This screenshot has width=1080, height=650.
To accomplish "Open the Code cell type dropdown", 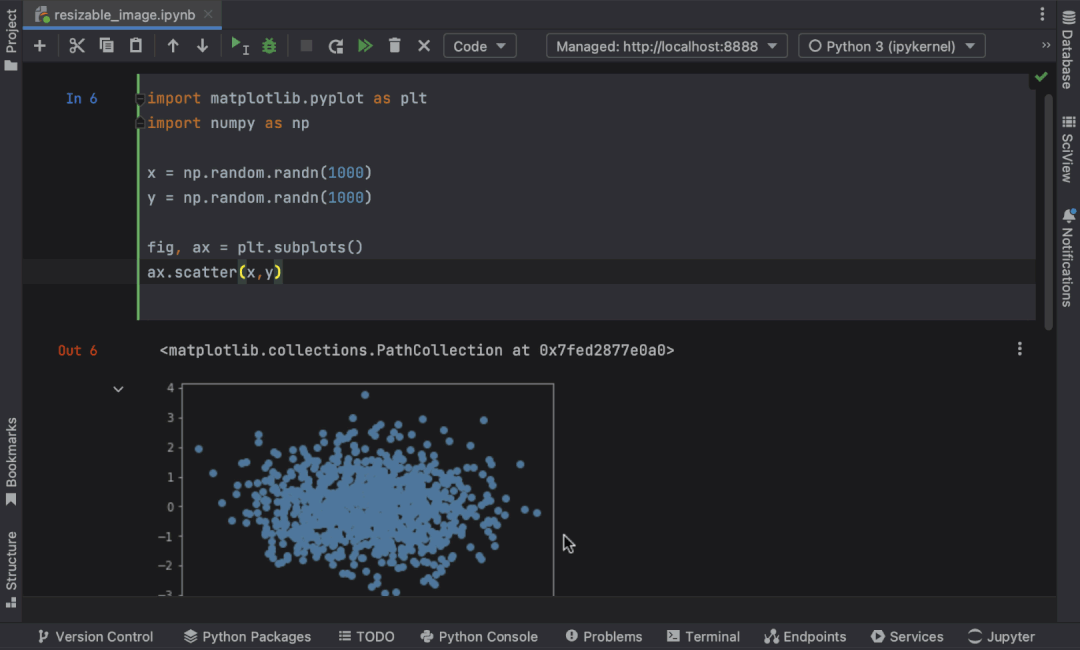I will click(479, 45).
